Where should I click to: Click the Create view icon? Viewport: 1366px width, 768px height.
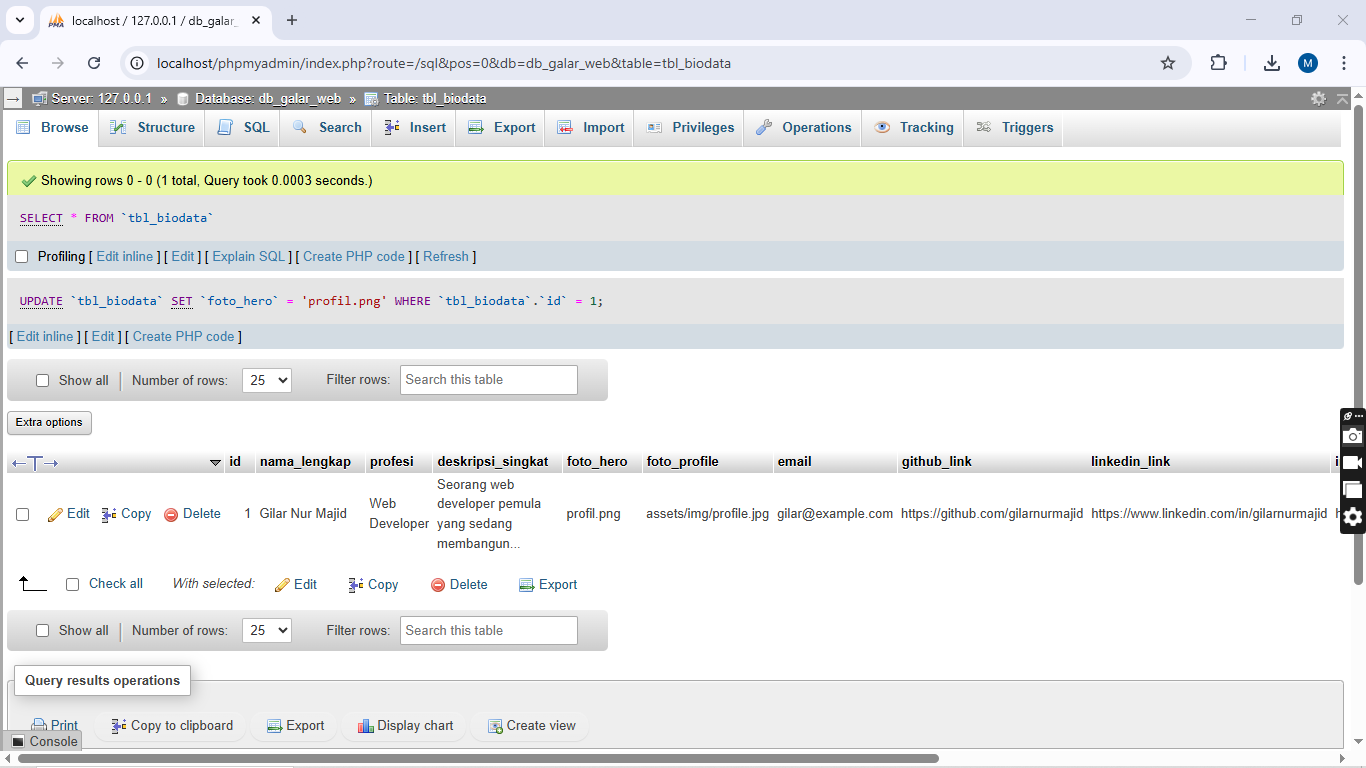(494, 726)
